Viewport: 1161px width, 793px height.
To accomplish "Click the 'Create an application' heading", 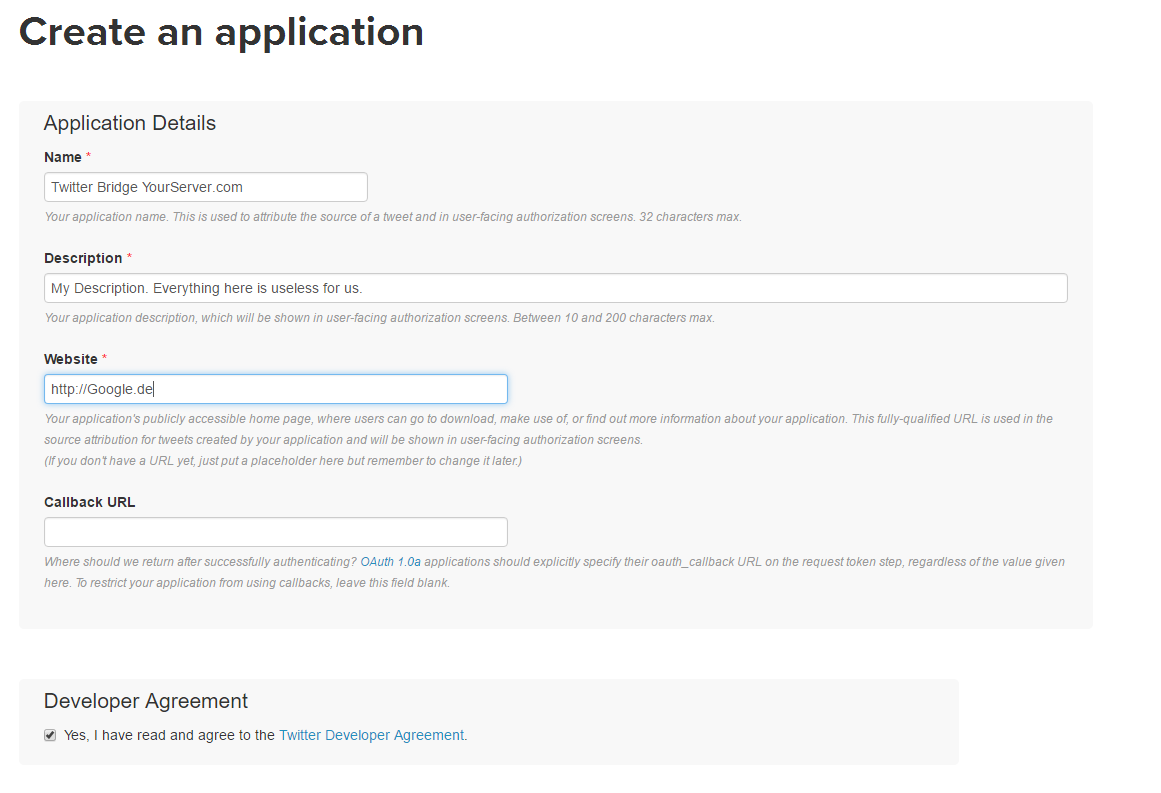I will pyautogui.click(x=221, y=33).
